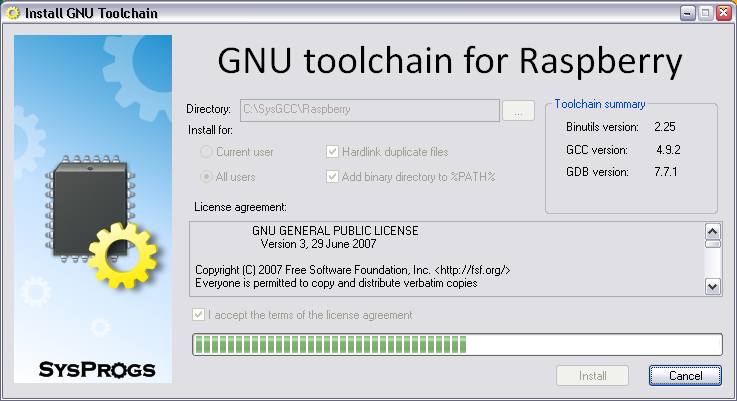The width and height of the screenshot is (737, 401).
Task: Click the maximize window button
Action: [706, 13]
